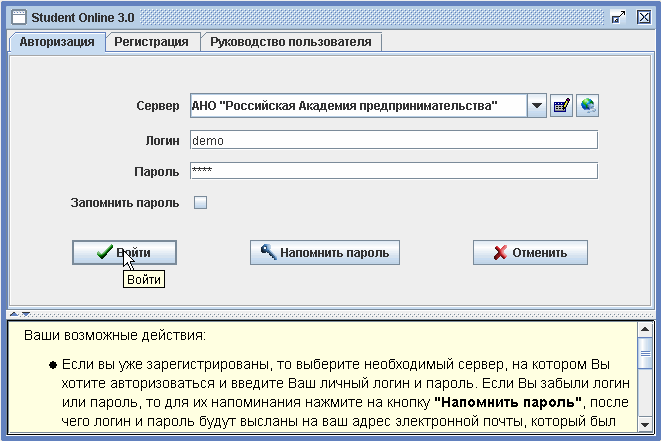Click into the Пароль field
Image resolution: width=661 pixels, height=441 pixels.
(392, 171)
